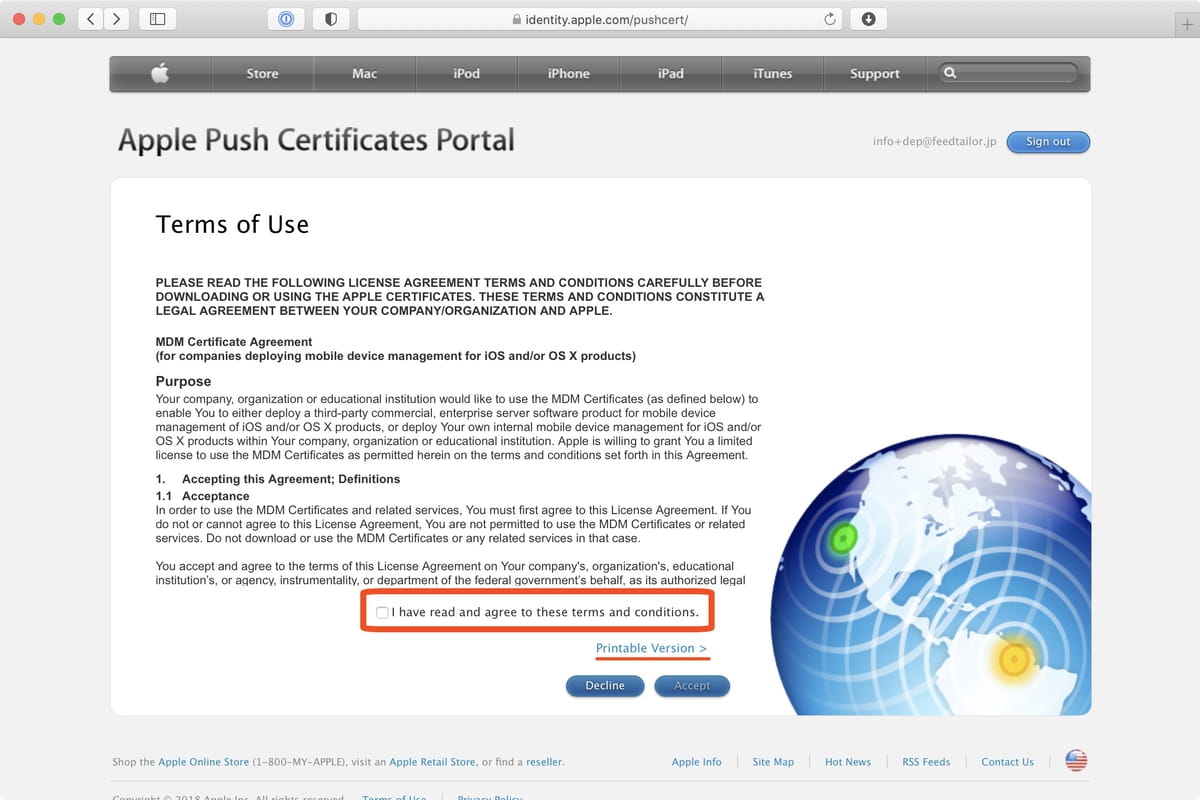Image resolution: width=1200 pixels, height=800 pixels.
Task: Open the Site Map footer link
Action: pos(773,762)
